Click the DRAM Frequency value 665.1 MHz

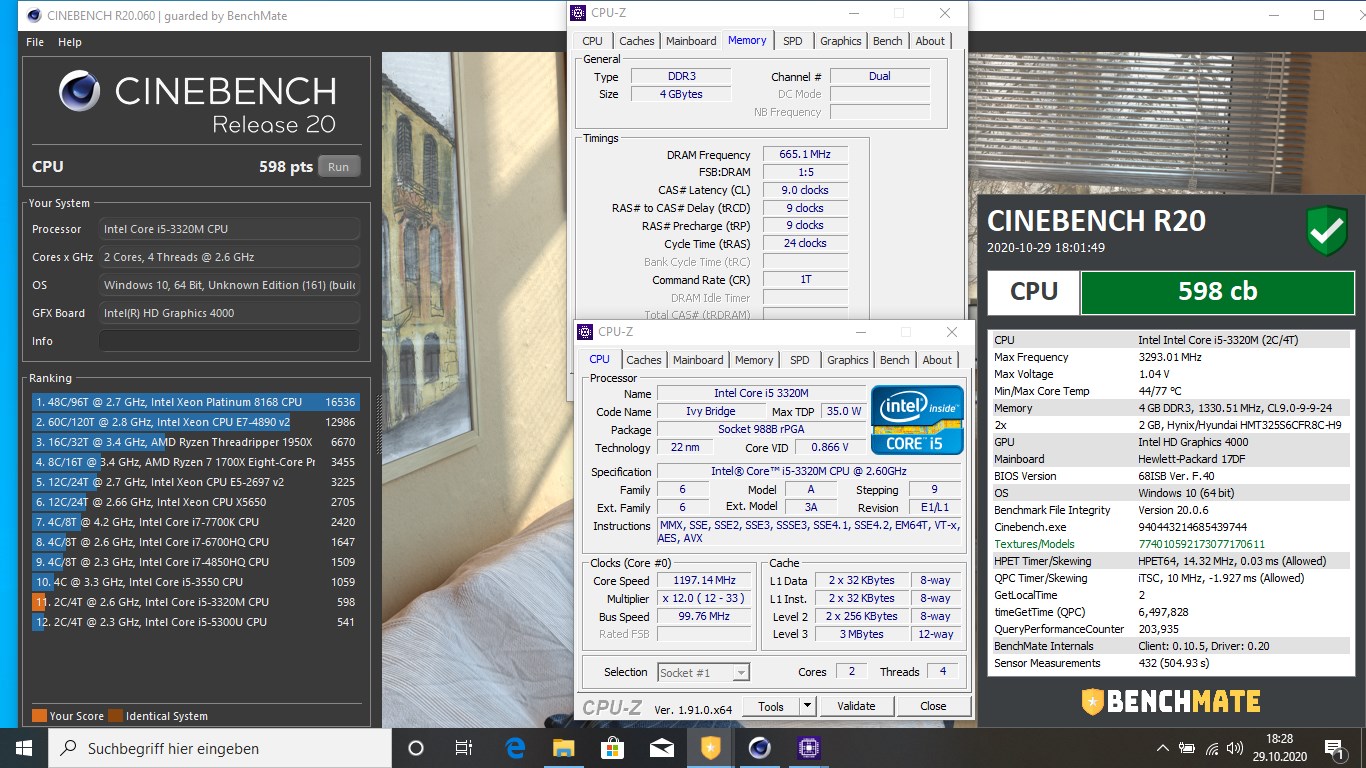click(805, 155)
